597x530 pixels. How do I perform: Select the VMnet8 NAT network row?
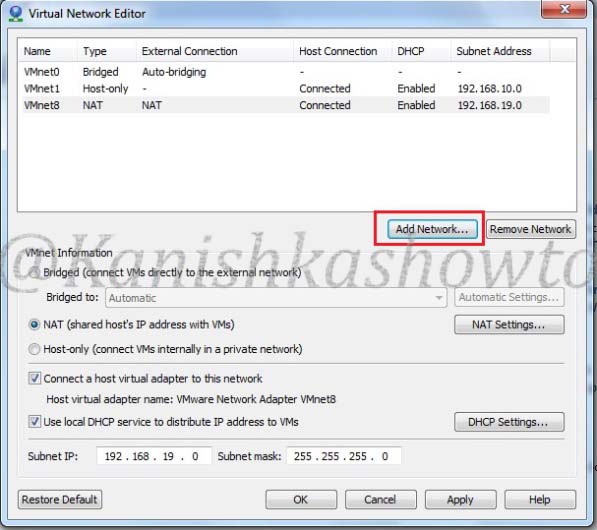point(286,105)
